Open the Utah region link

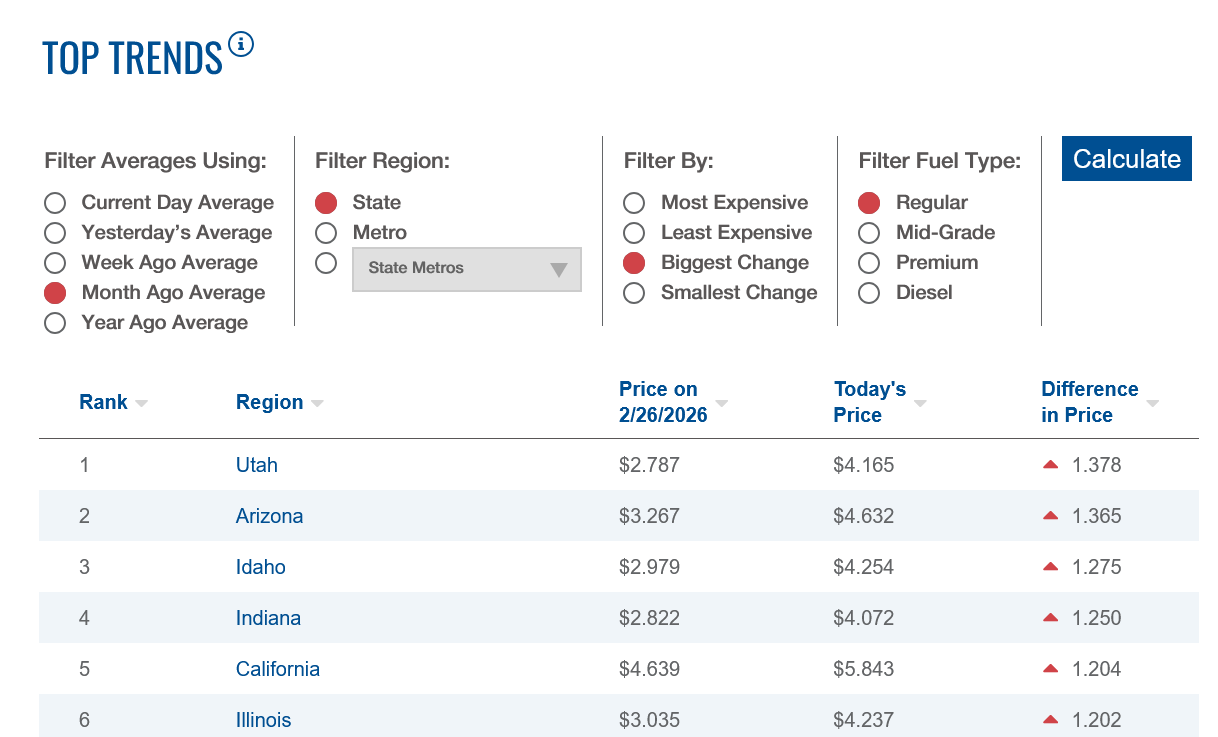(x=257, y=465)
